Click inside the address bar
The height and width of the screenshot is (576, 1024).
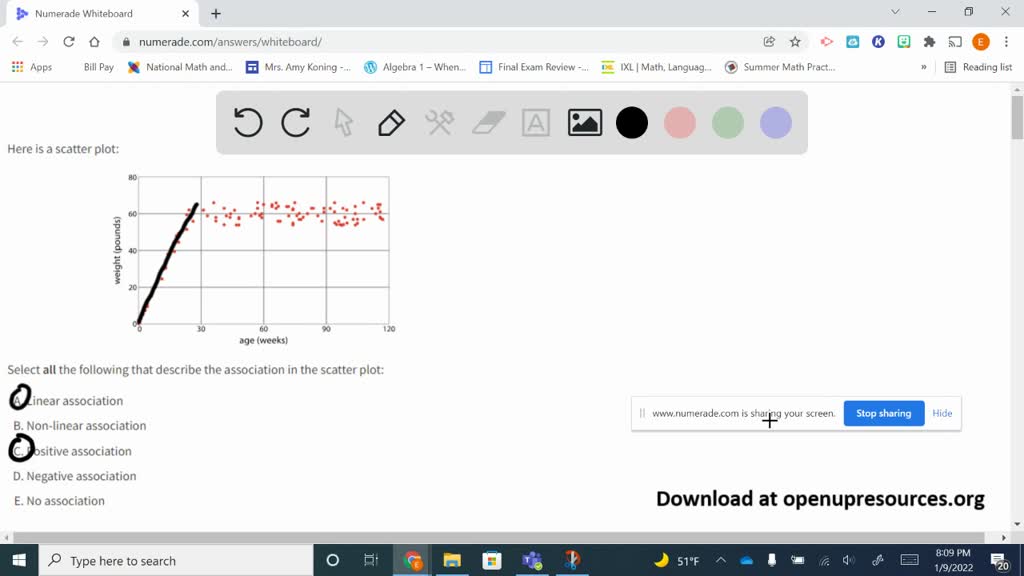click(x=300, y=41)
